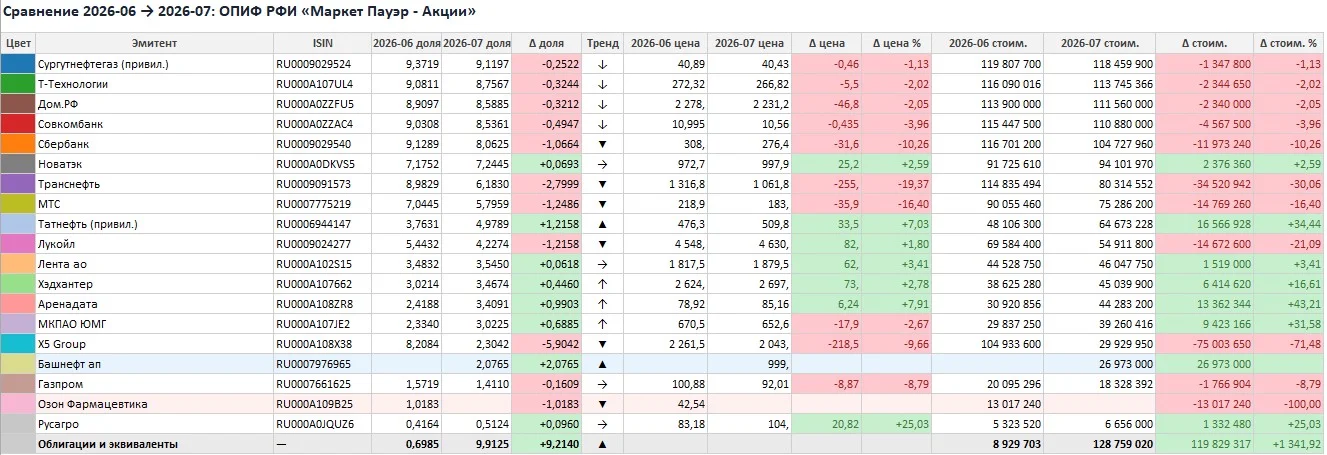Click the up triangle trend icon for Башнефт ап

602,363
